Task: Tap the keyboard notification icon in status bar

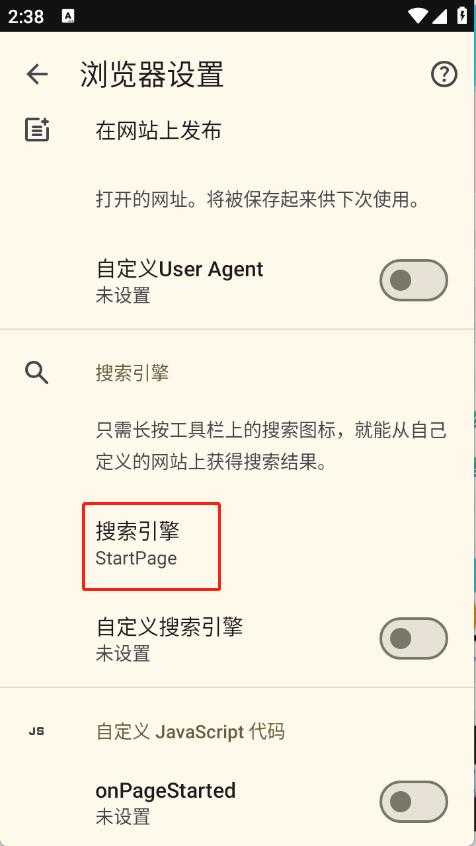Action: tap(68, 16)
